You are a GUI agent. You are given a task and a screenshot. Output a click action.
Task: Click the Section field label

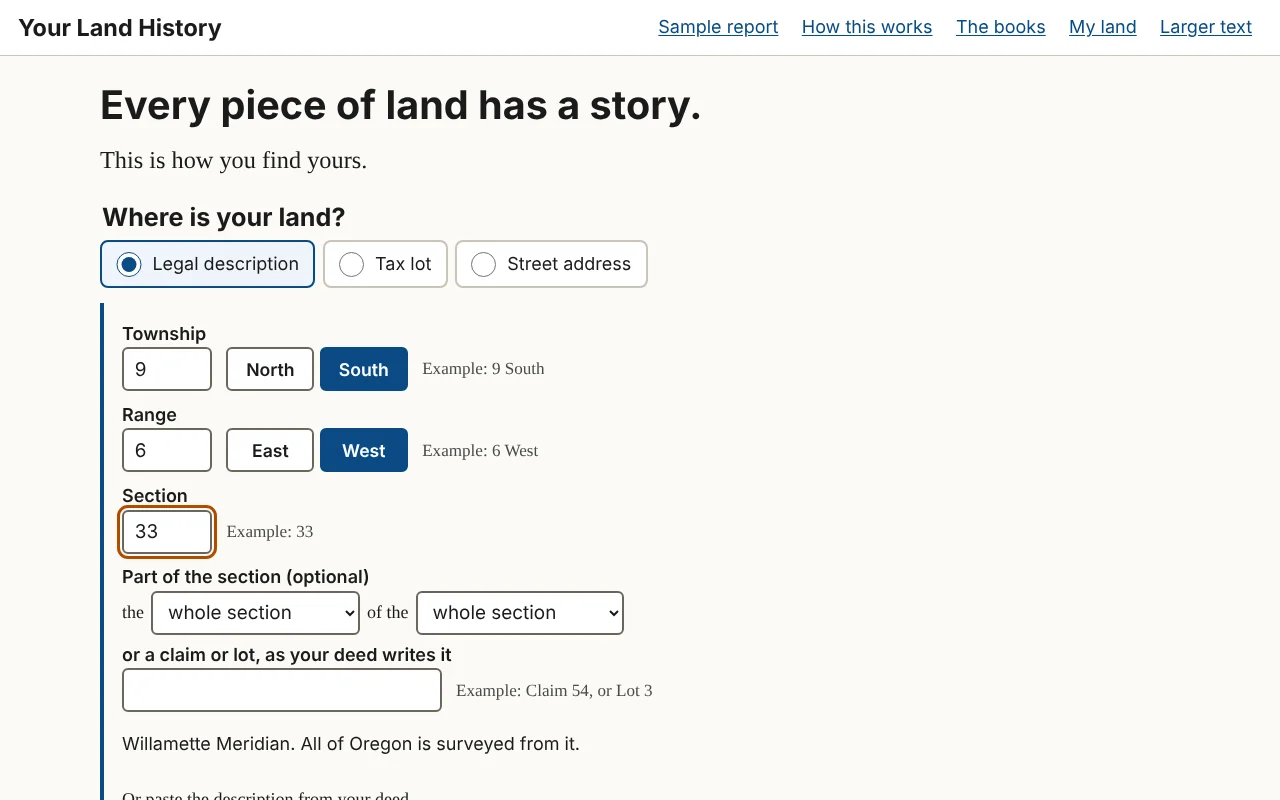point(155,496)
